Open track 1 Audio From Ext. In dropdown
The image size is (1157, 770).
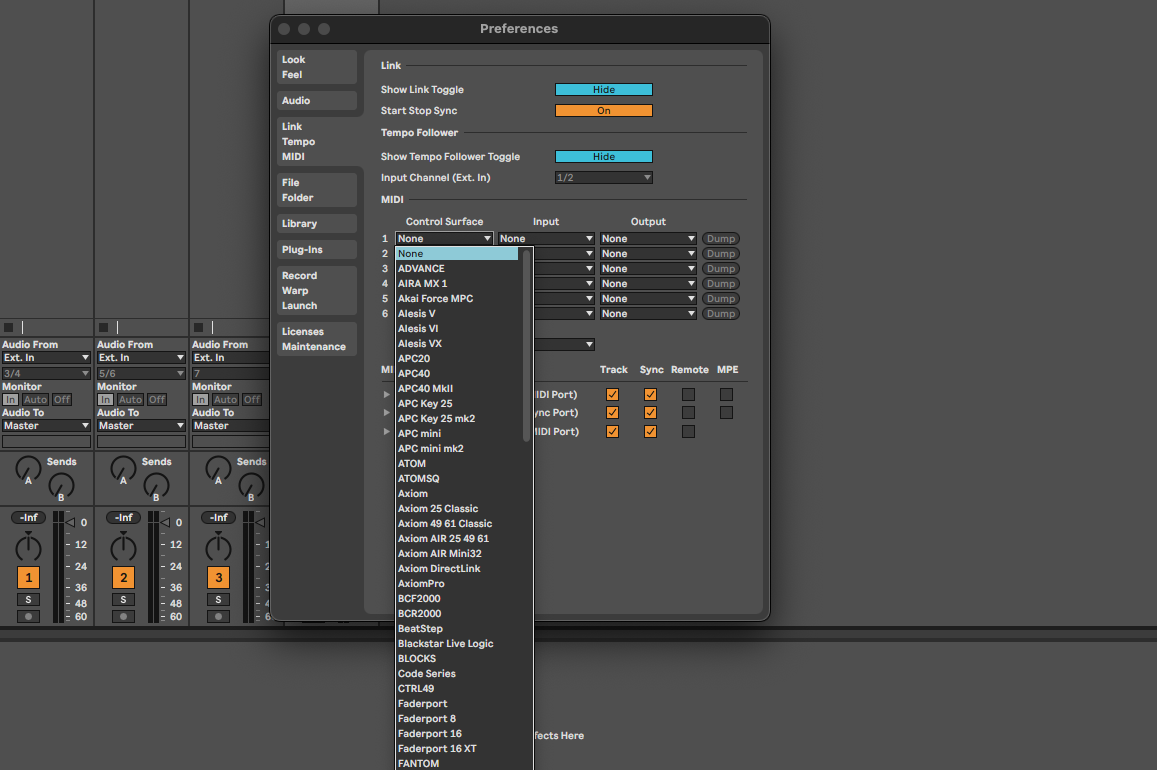[x=46, y=358]
